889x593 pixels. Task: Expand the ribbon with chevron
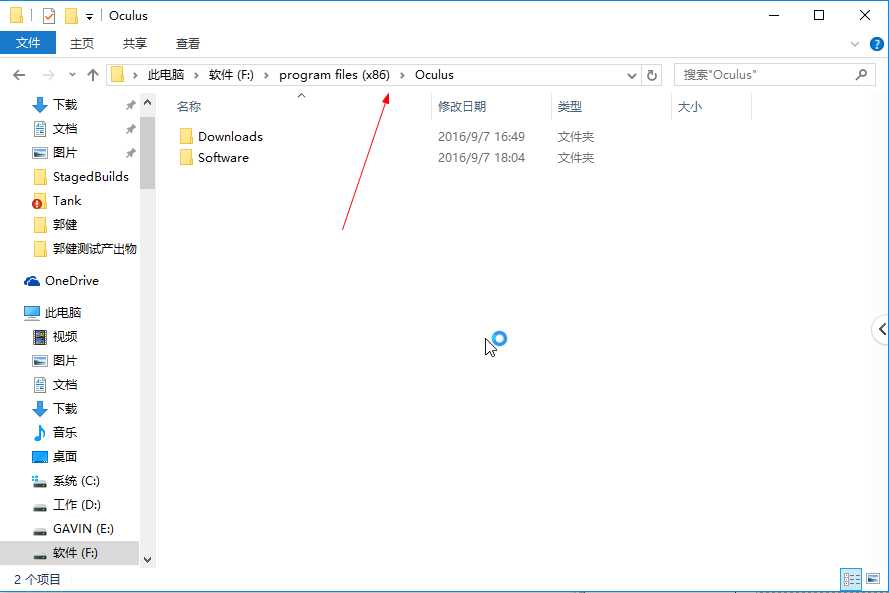(855, 44)
